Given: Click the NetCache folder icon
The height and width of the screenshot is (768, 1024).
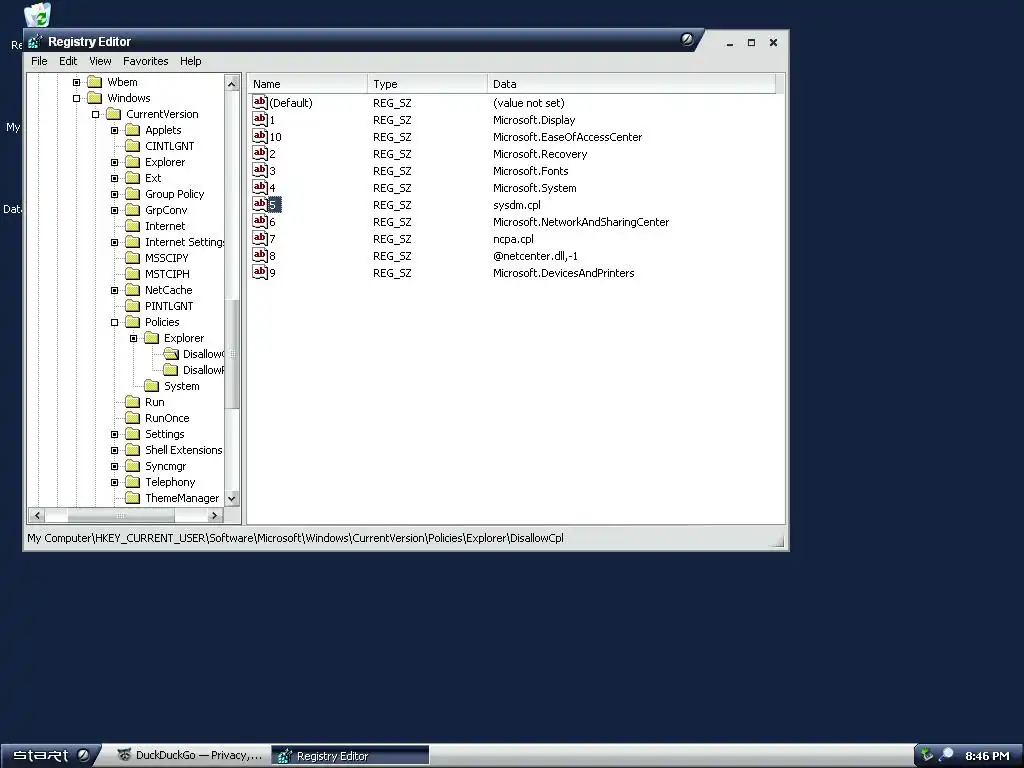Looking at the screenshot, I should pos(133,290).
